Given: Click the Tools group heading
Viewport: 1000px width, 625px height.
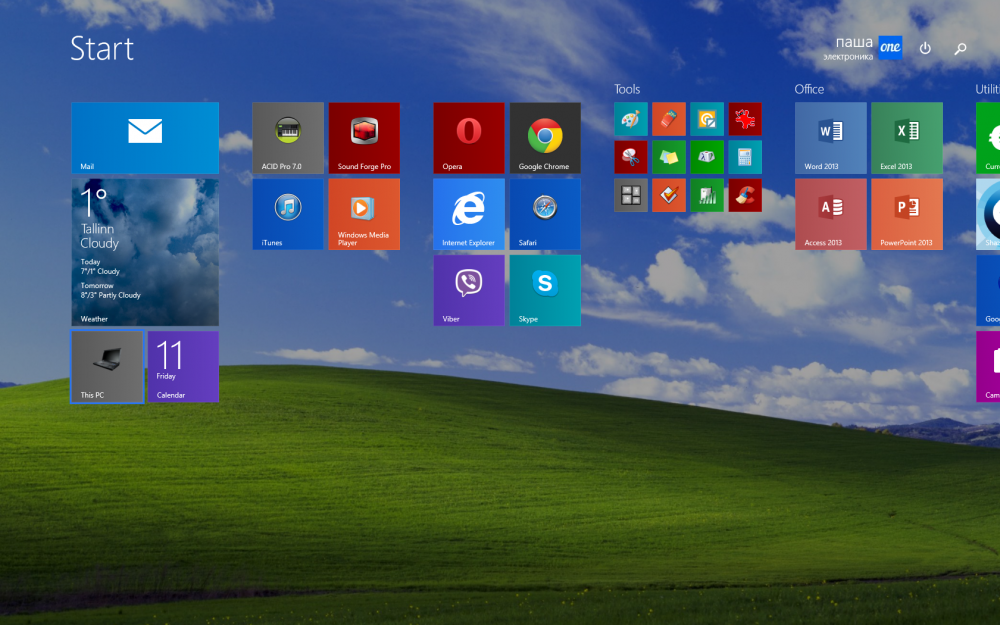Looking at the screenshot, I should (627, 89).
